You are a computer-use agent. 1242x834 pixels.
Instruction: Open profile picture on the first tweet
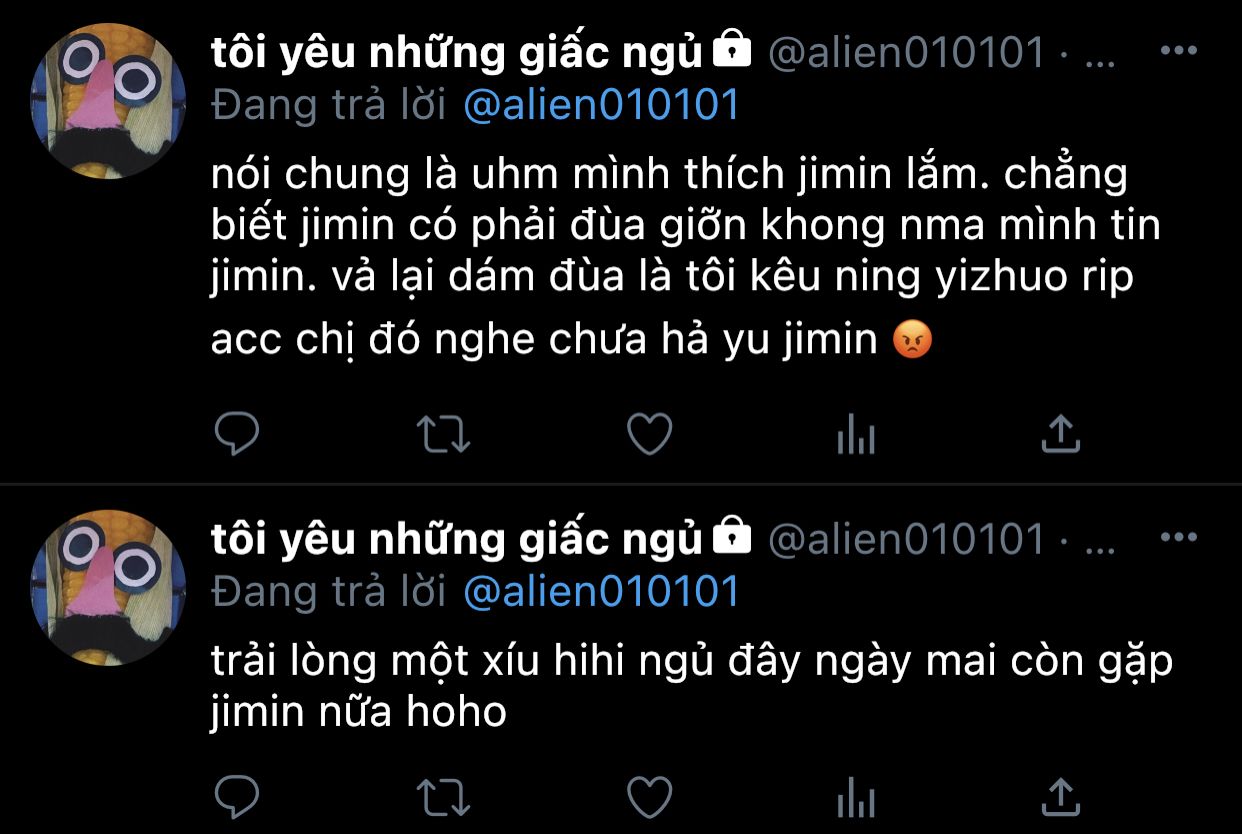(x=108, y=101)
